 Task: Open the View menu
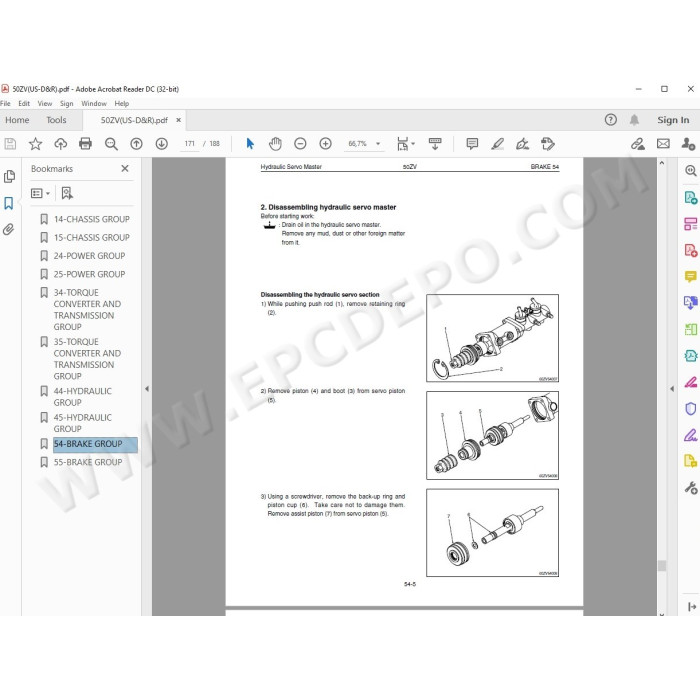[x=45, y=104]
